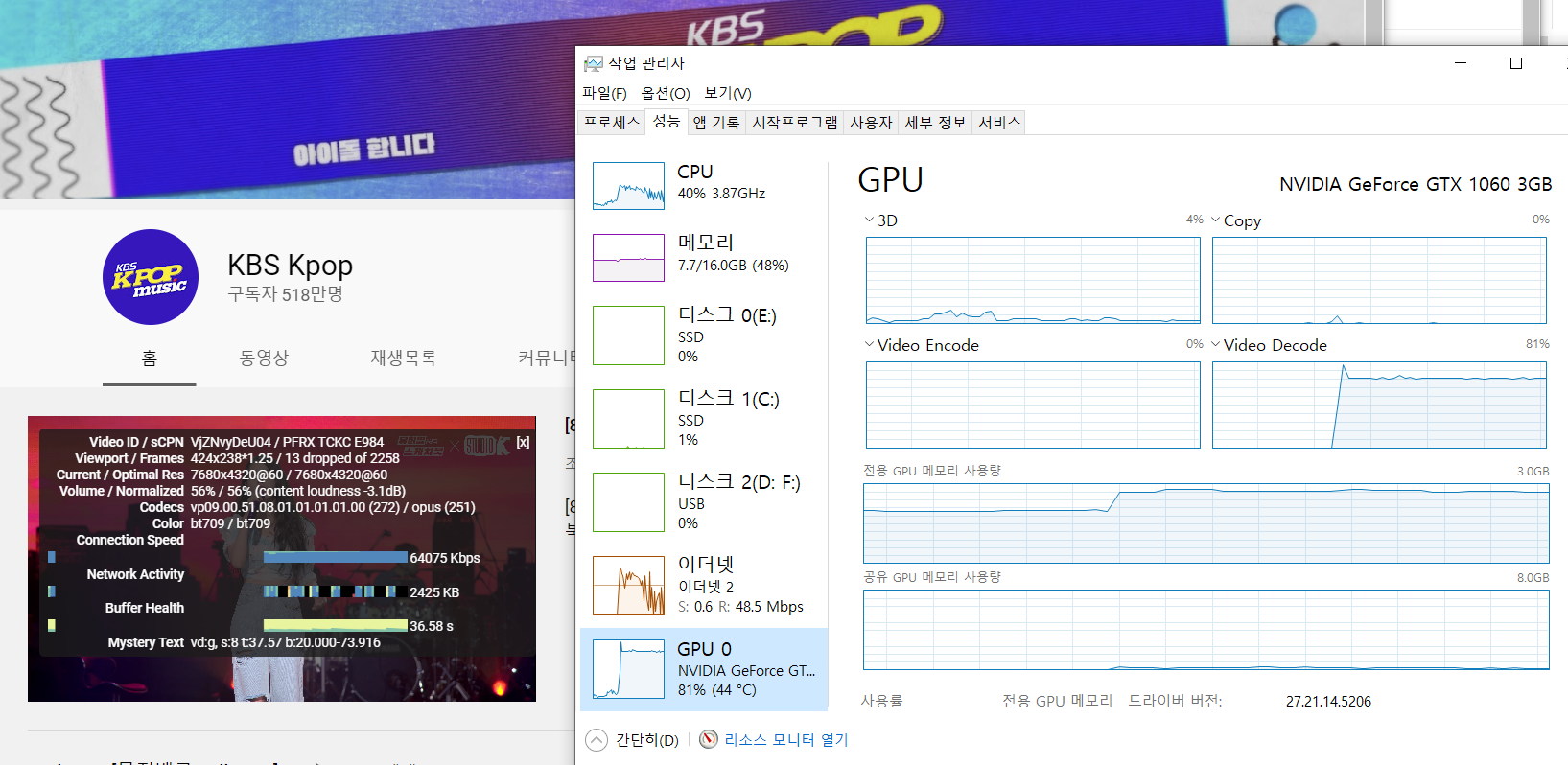Open the YouTube 재생목록 channel tab
This screenshot has width=1568, height=765.
[x=404, y=358]
